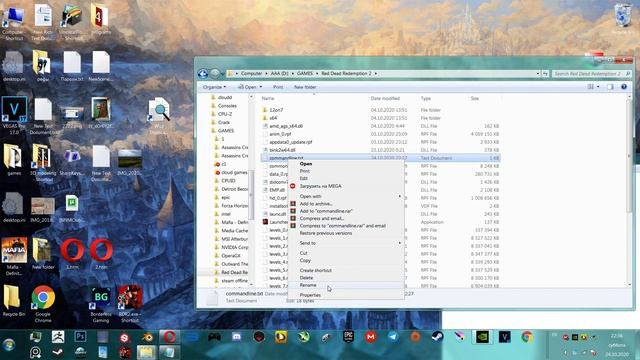Click the Open toolbar button
640x360 pixels.
pos(247,87)
